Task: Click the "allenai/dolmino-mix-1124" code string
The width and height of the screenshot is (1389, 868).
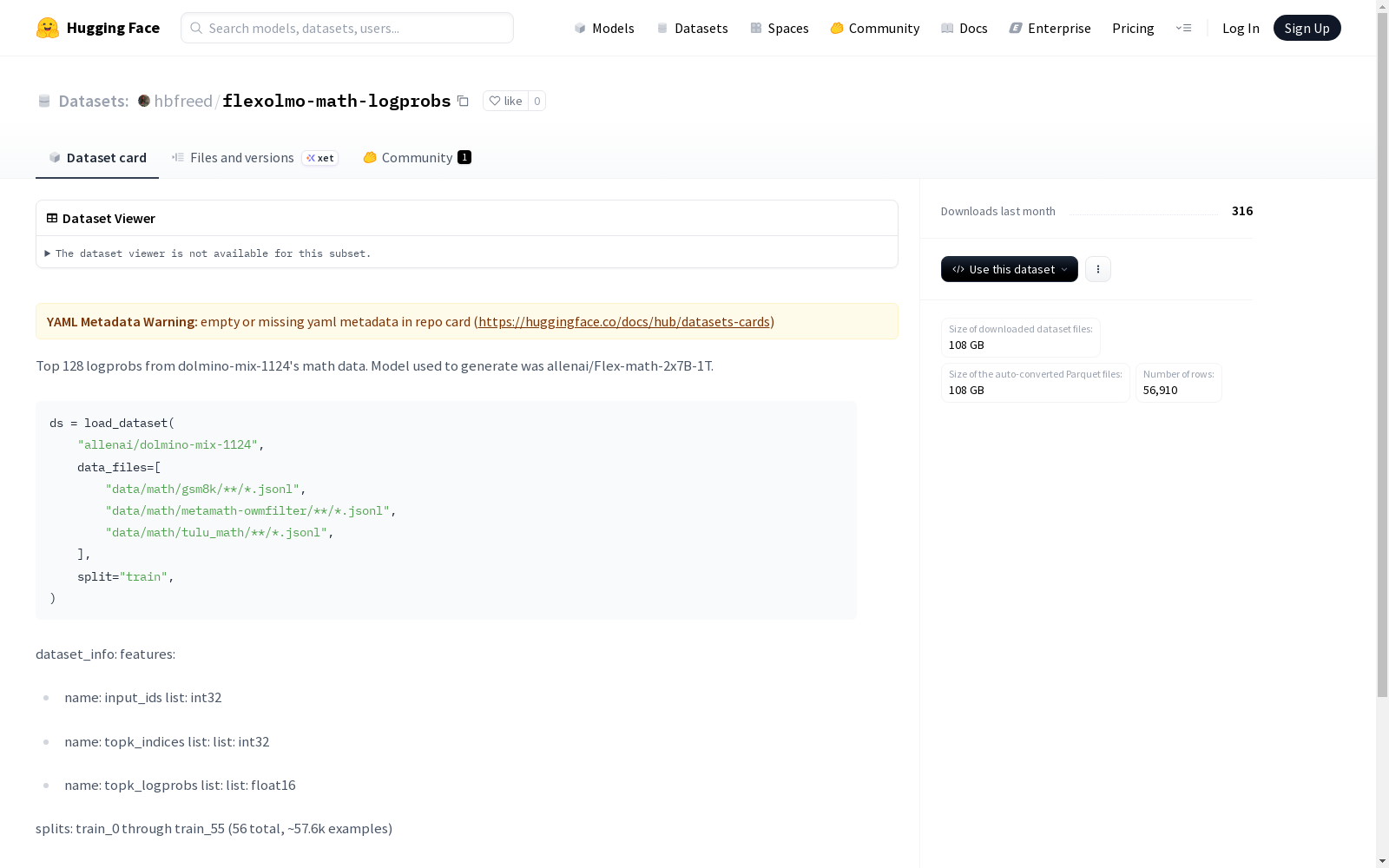Action: [x=168, y=444]
